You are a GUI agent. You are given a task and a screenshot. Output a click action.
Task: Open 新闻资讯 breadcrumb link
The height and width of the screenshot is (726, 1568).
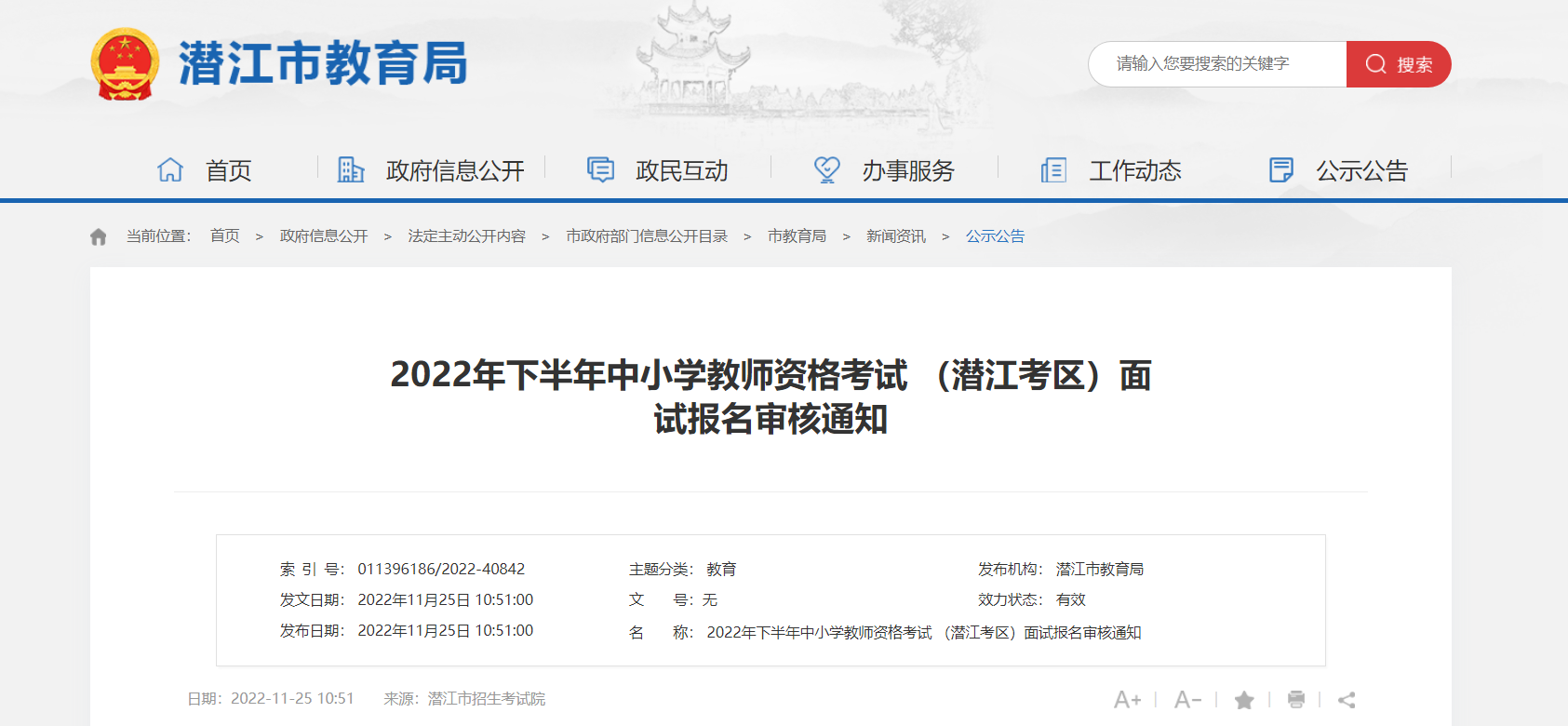pos(895,236)
